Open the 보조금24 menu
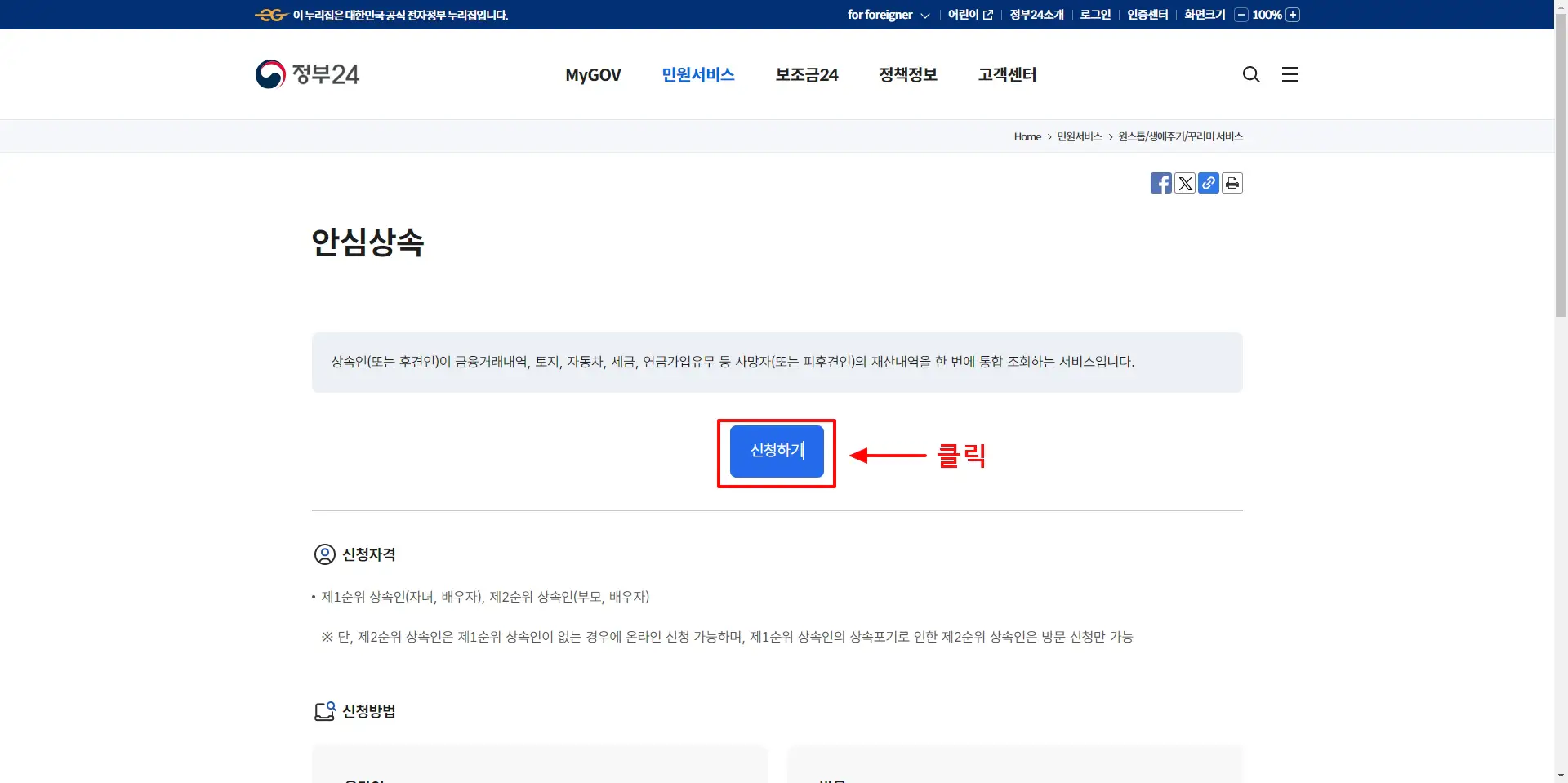 807,75
